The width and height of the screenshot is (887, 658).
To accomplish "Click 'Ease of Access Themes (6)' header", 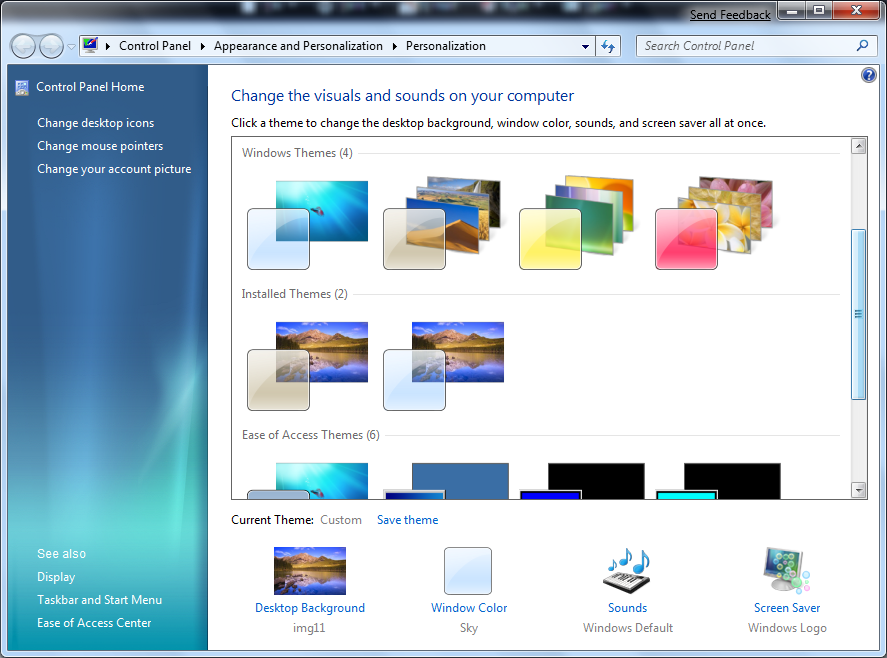I will [311, 435].
